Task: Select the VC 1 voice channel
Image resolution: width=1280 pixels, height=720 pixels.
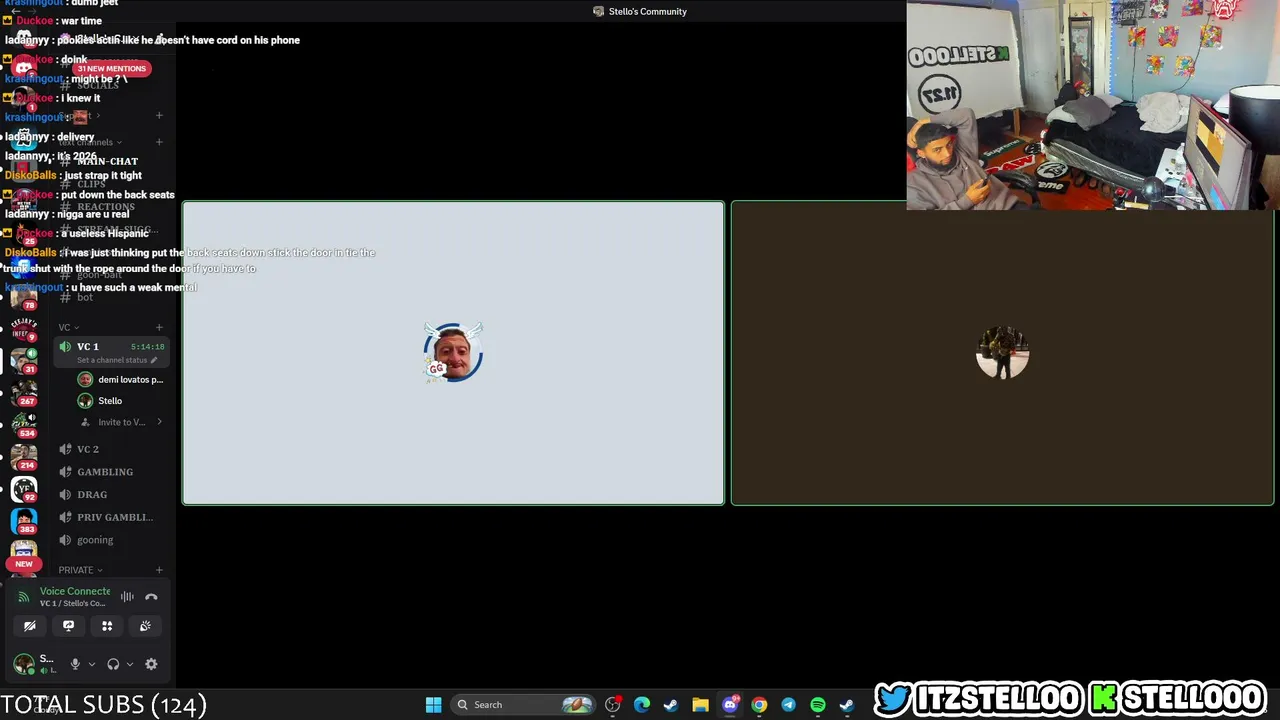Action: coord(111,347)
